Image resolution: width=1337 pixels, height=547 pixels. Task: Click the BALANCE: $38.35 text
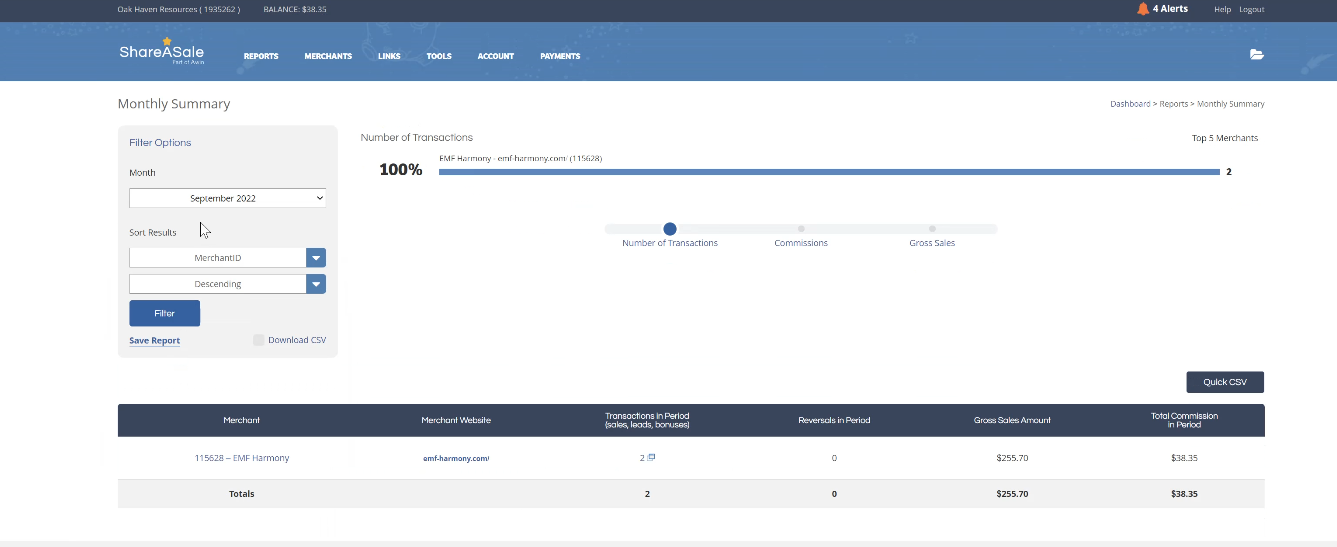click(x=295, y=9)
